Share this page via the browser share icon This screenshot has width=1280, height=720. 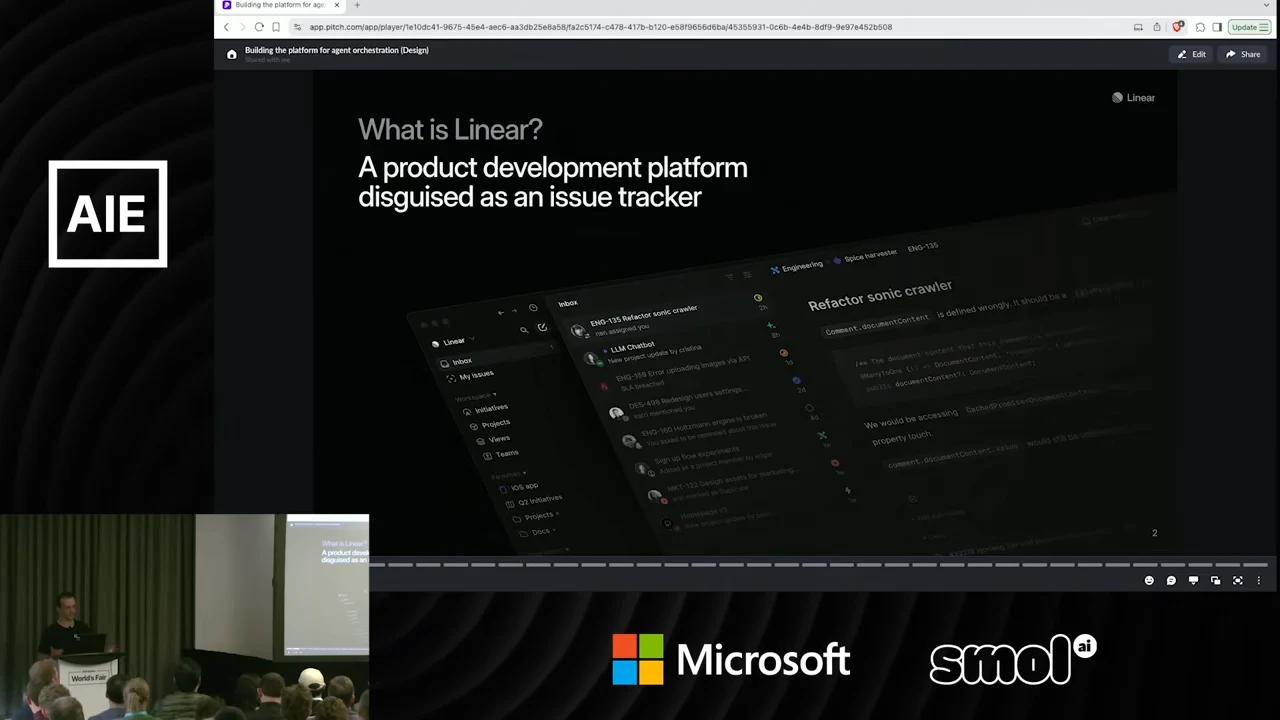click(1157, 27)
